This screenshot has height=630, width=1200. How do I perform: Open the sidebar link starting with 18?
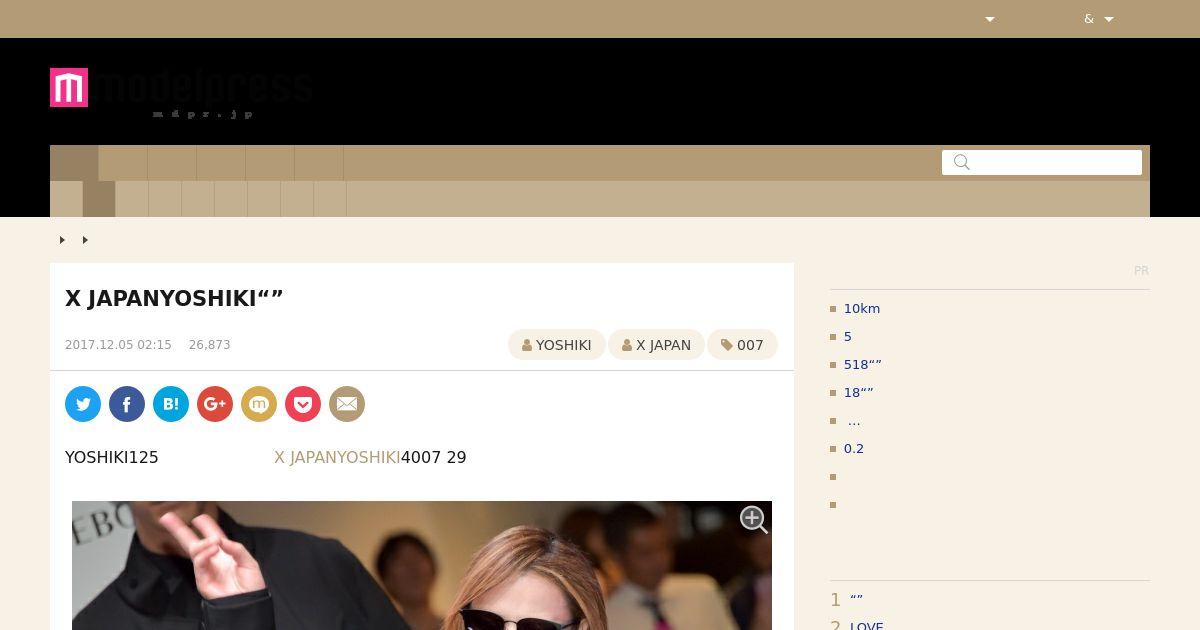tap(859, 393)
